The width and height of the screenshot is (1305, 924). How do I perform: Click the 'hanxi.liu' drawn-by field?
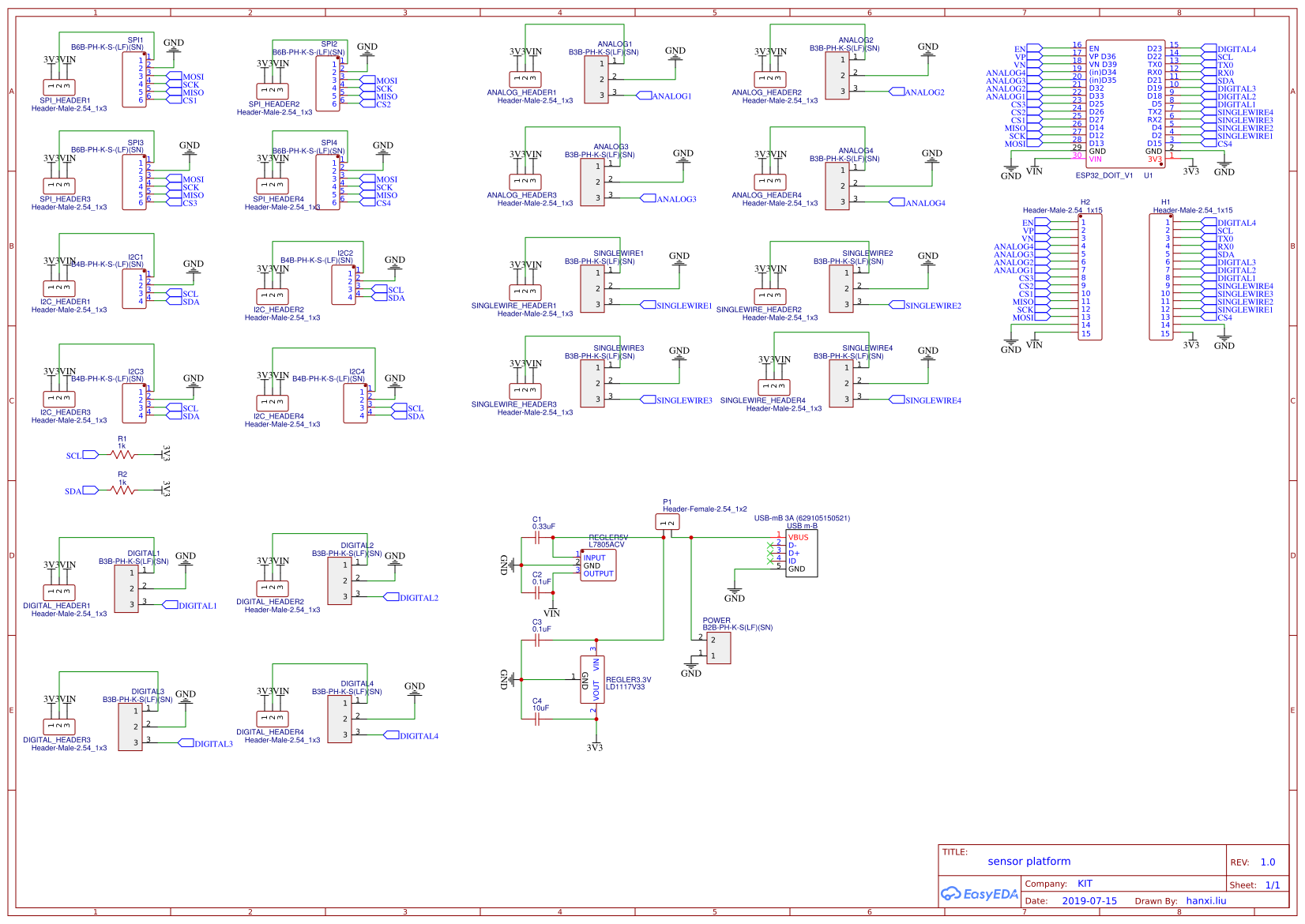[1205, 901]
